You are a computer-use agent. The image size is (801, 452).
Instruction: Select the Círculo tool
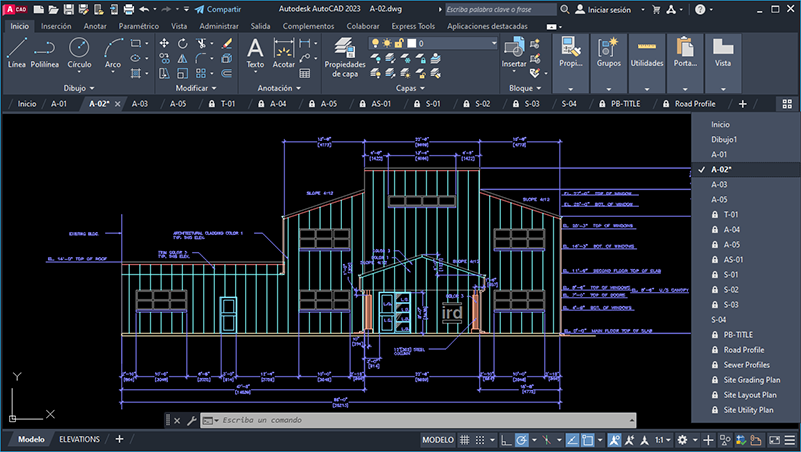click(x=79, y=49)
